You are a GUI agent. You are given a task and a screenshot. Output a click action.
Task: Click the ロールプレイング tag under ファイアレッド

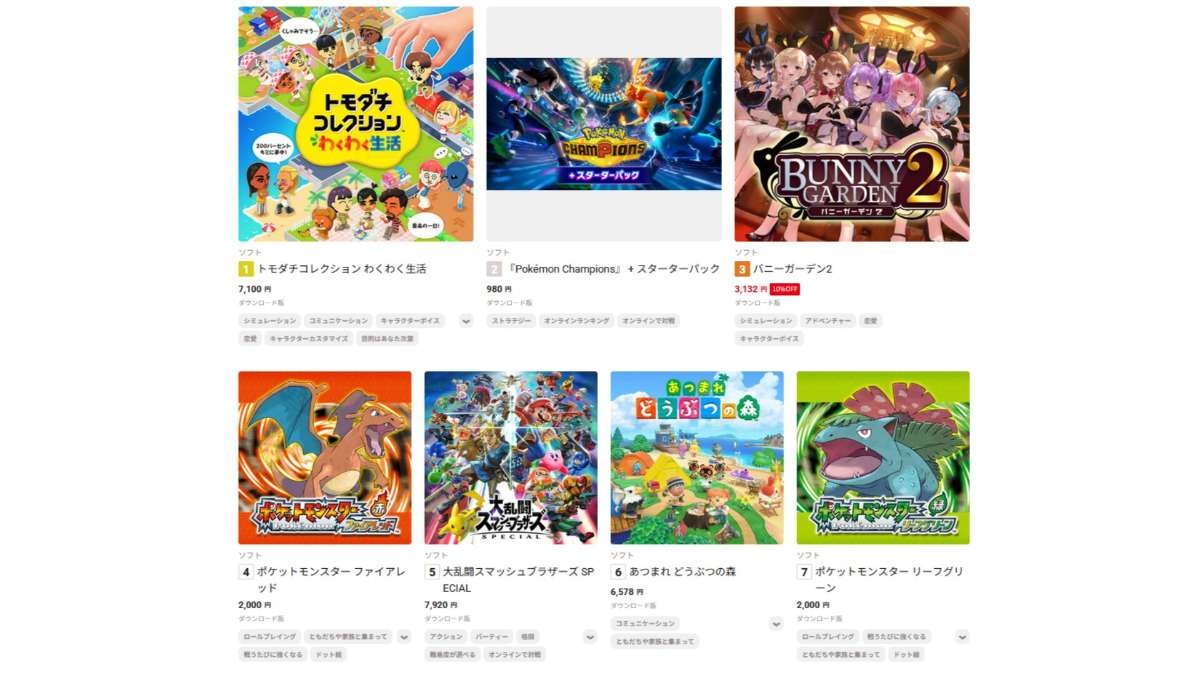(270, 637)
